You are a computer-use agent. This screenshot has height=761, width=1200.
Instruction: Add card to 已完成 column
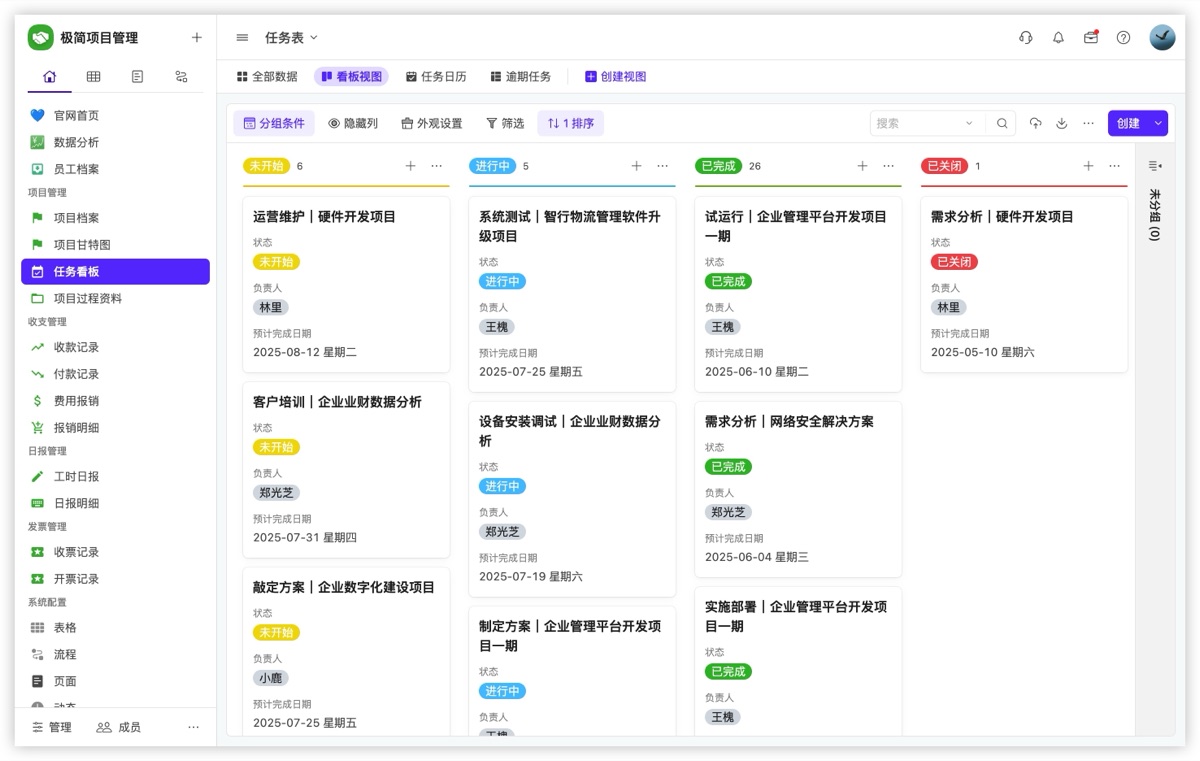pos(862,166)
